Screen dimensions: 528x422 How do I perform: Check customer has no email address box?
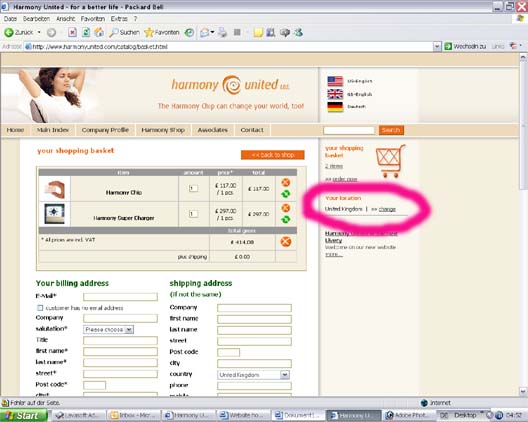[x=40, y=308]
